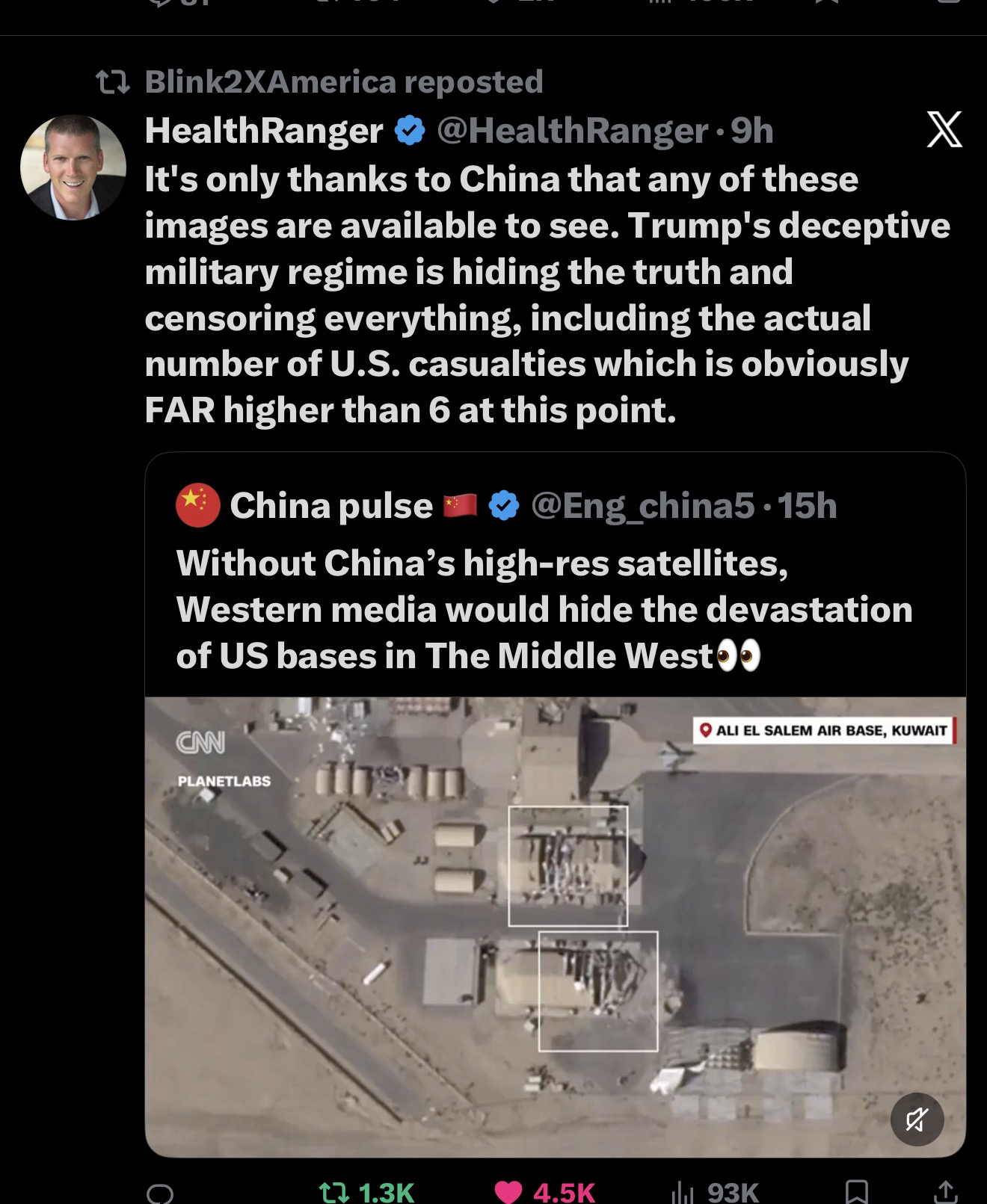Repost the post with 1.3K reposts
987x1204 pixels.
[x=366, y=1191]
